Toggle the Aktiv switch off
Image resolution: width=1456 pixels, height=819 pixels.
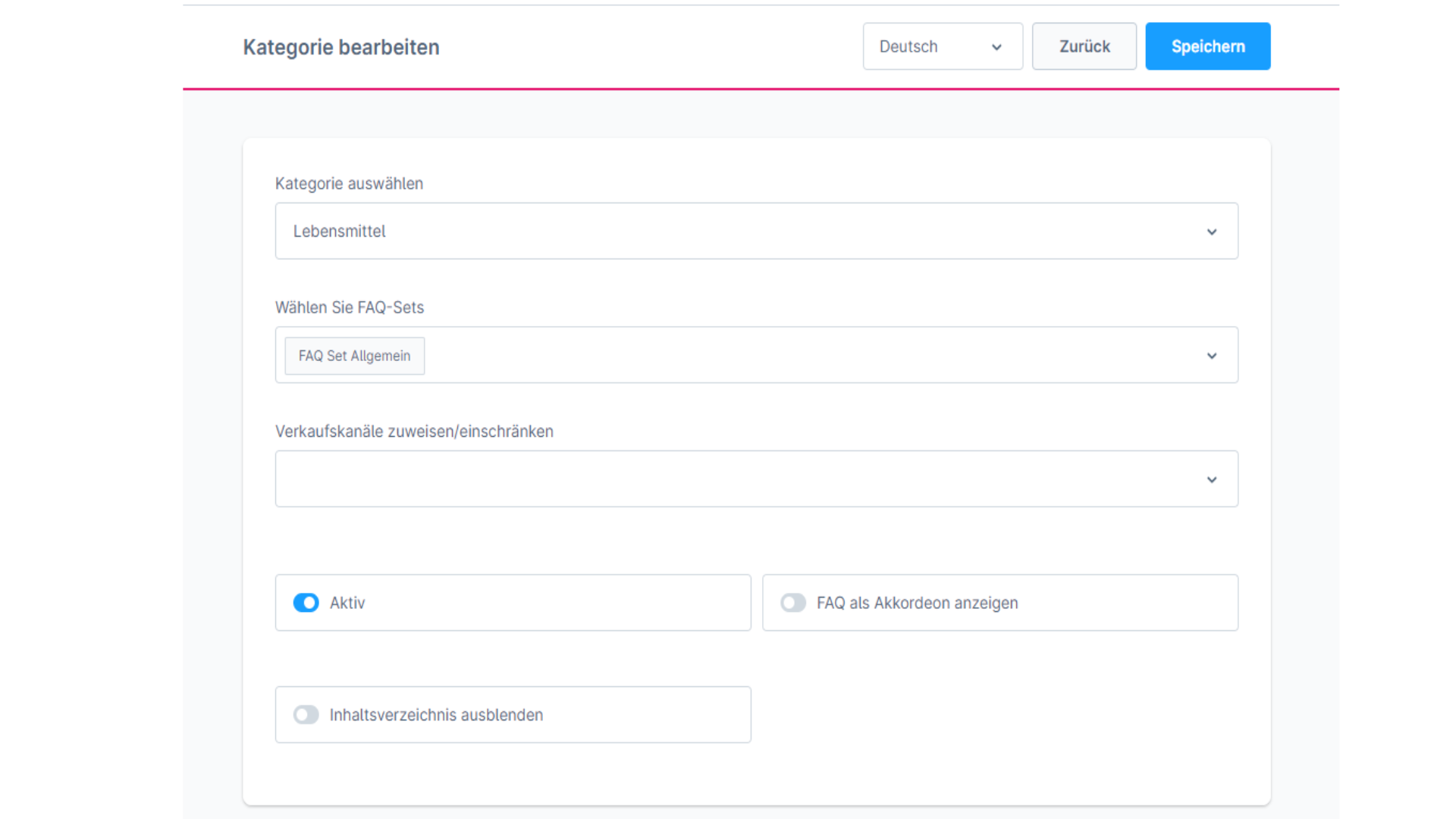pyautogui.click(x=306, y=603)
